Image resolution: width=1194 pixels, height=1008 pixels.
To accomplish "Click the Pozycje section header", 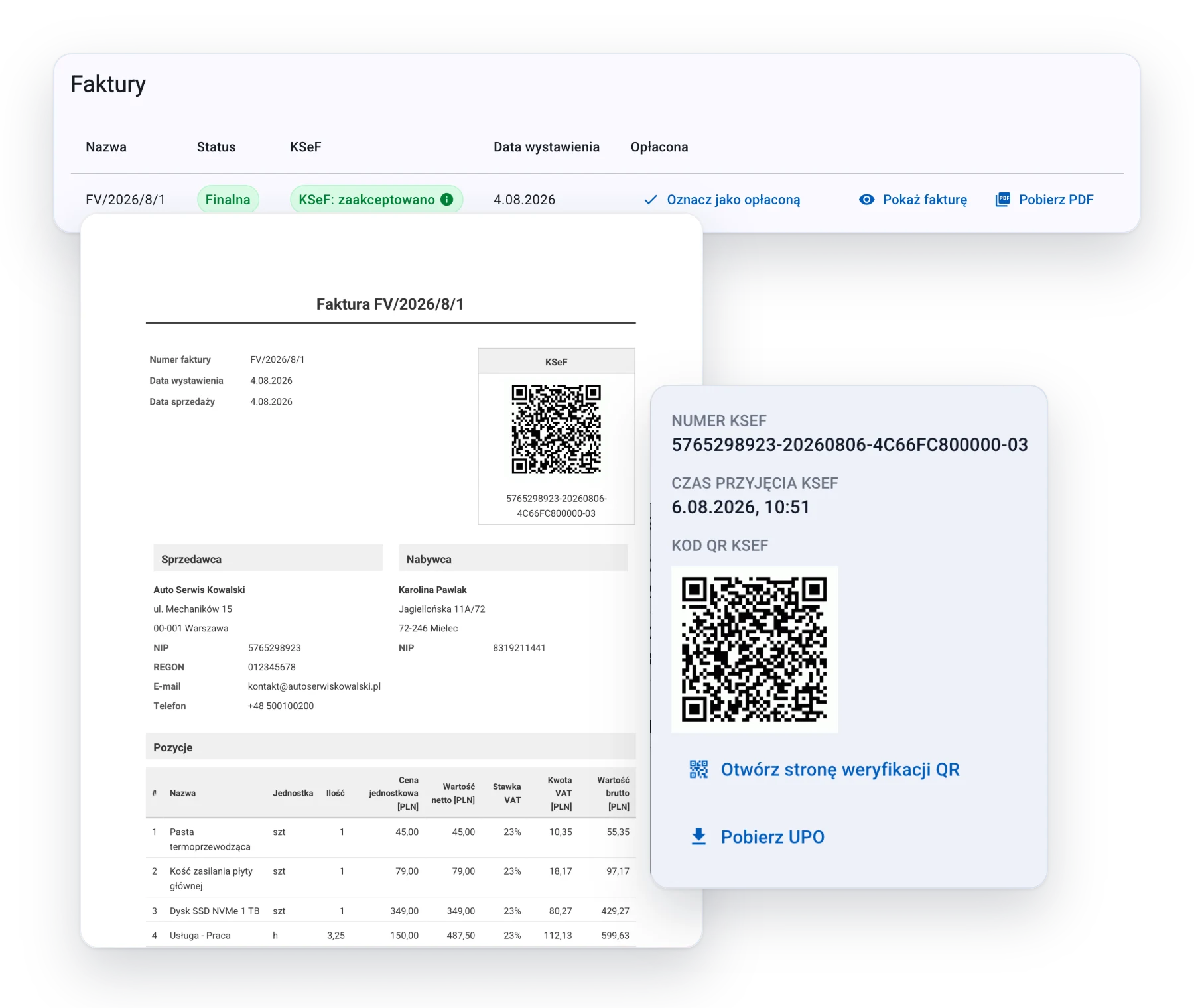I will click(x=391, y=747).
